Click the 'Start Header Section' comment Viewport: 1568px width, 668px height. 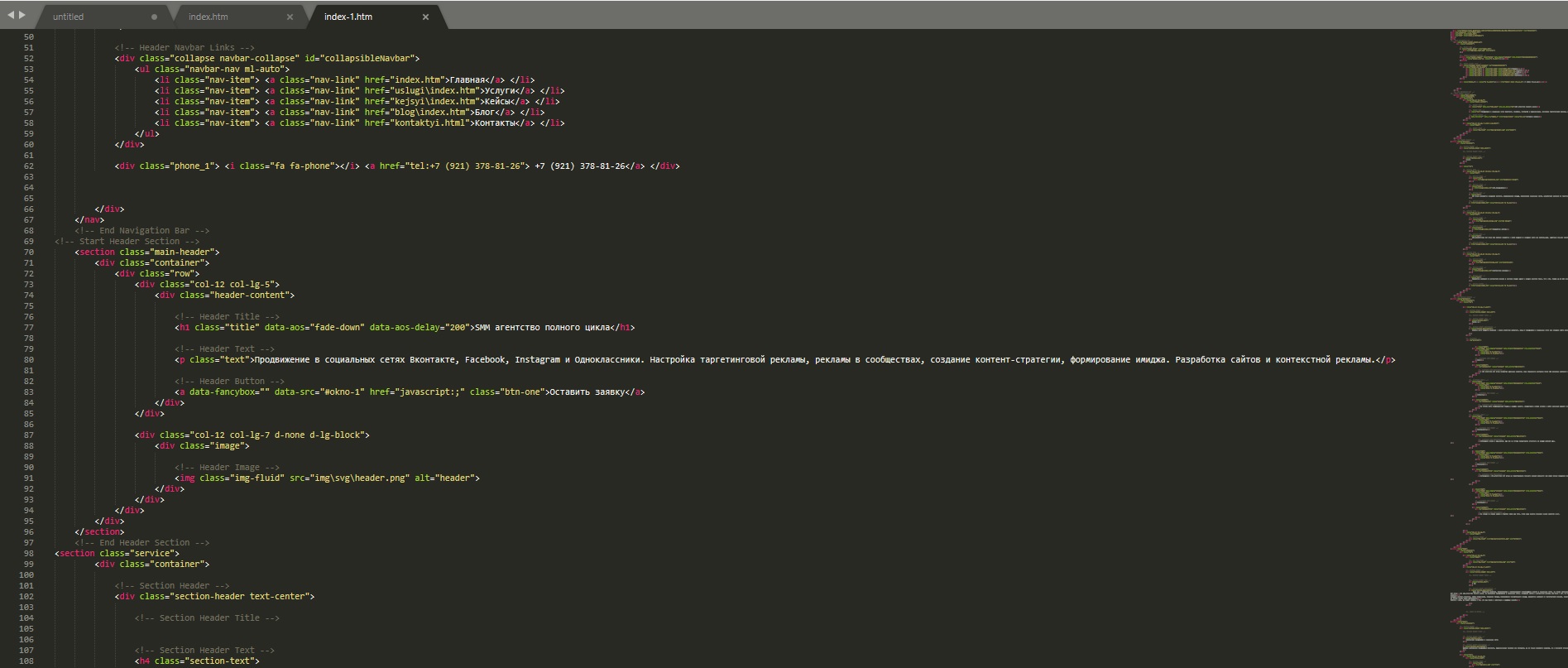(x=127, y=242)
